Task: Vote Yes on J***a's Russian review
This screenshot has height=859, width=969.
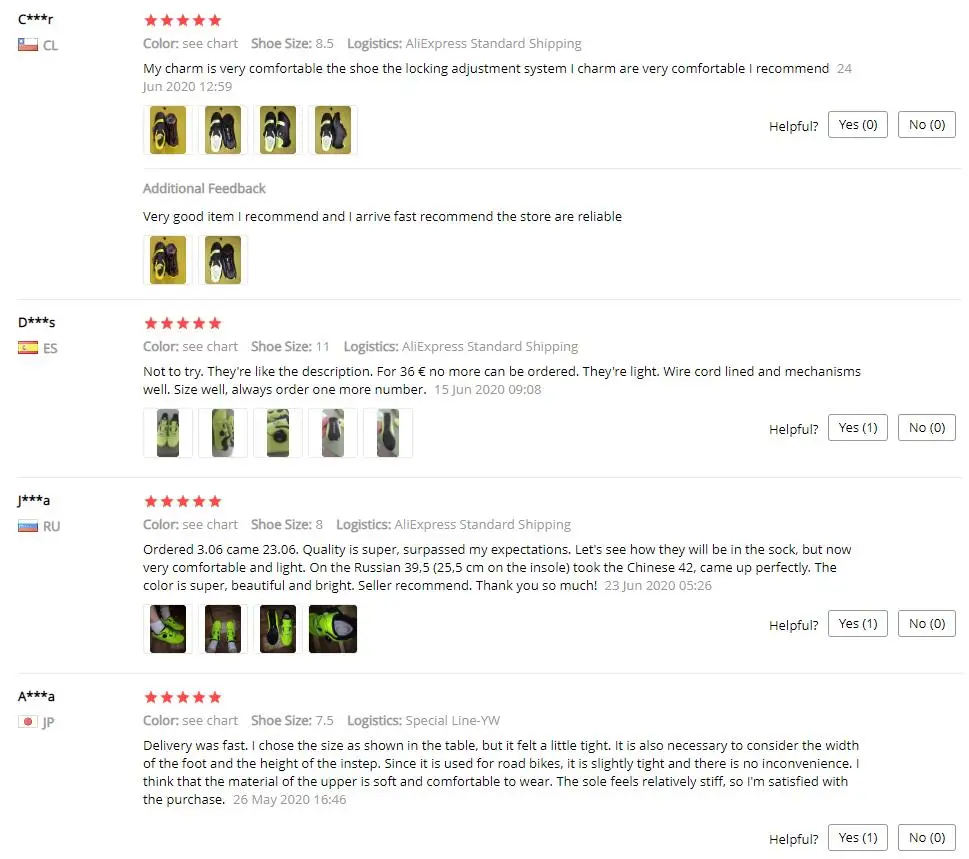Action: coord(857,624)
